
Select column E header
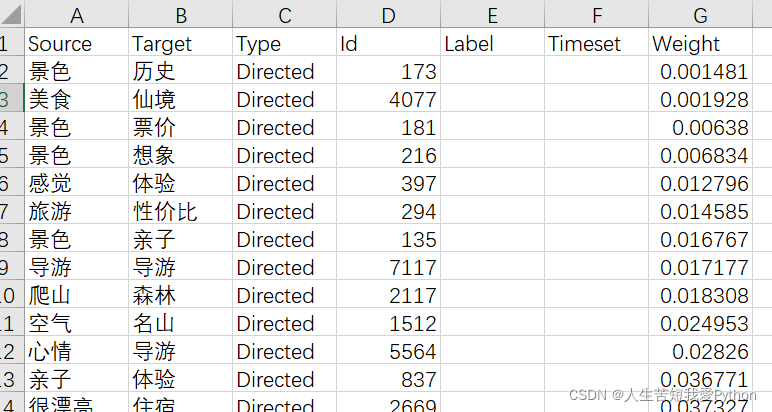tap(492, 14)
